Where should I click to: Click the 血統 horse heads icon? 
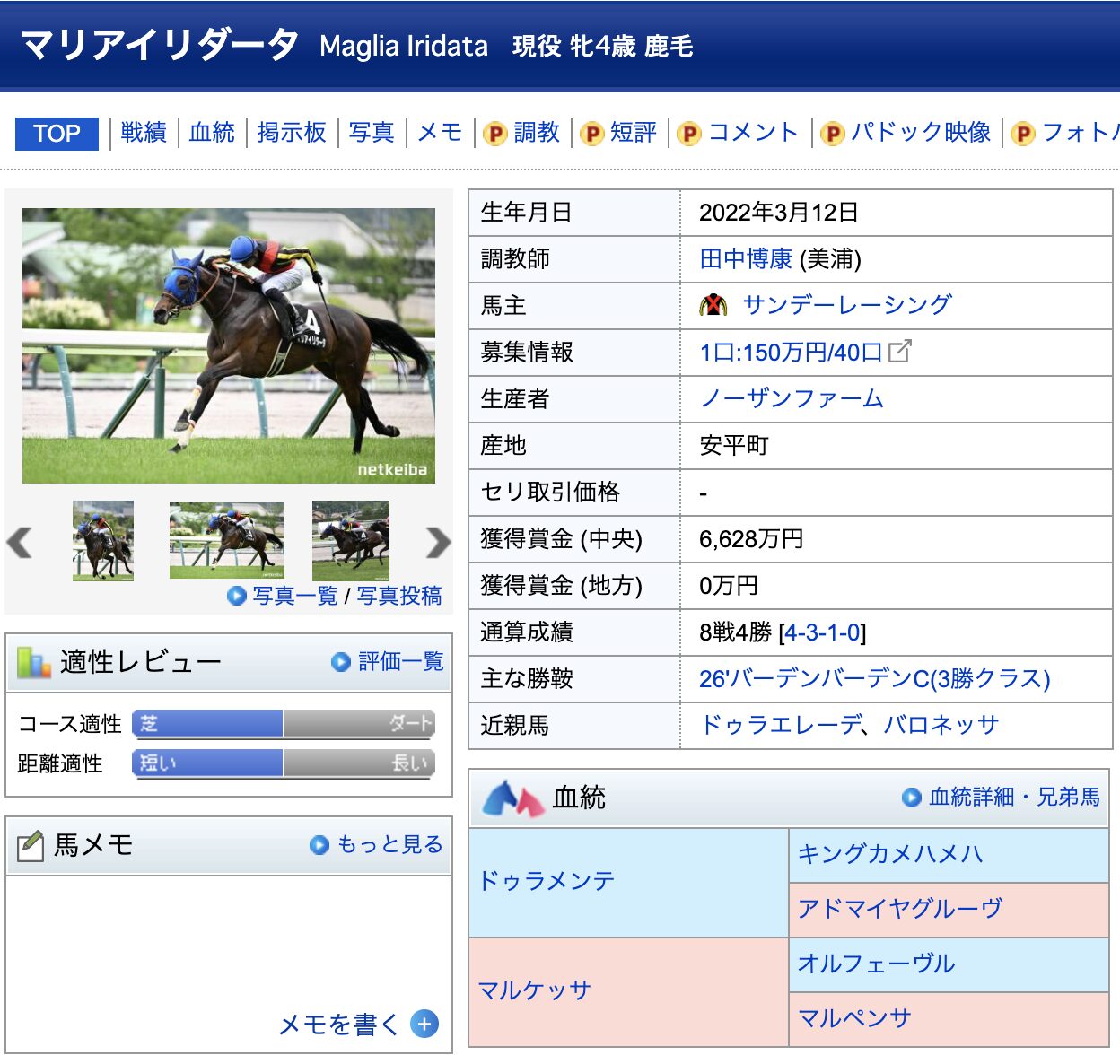pyautogui.click(x=513, y=798)
